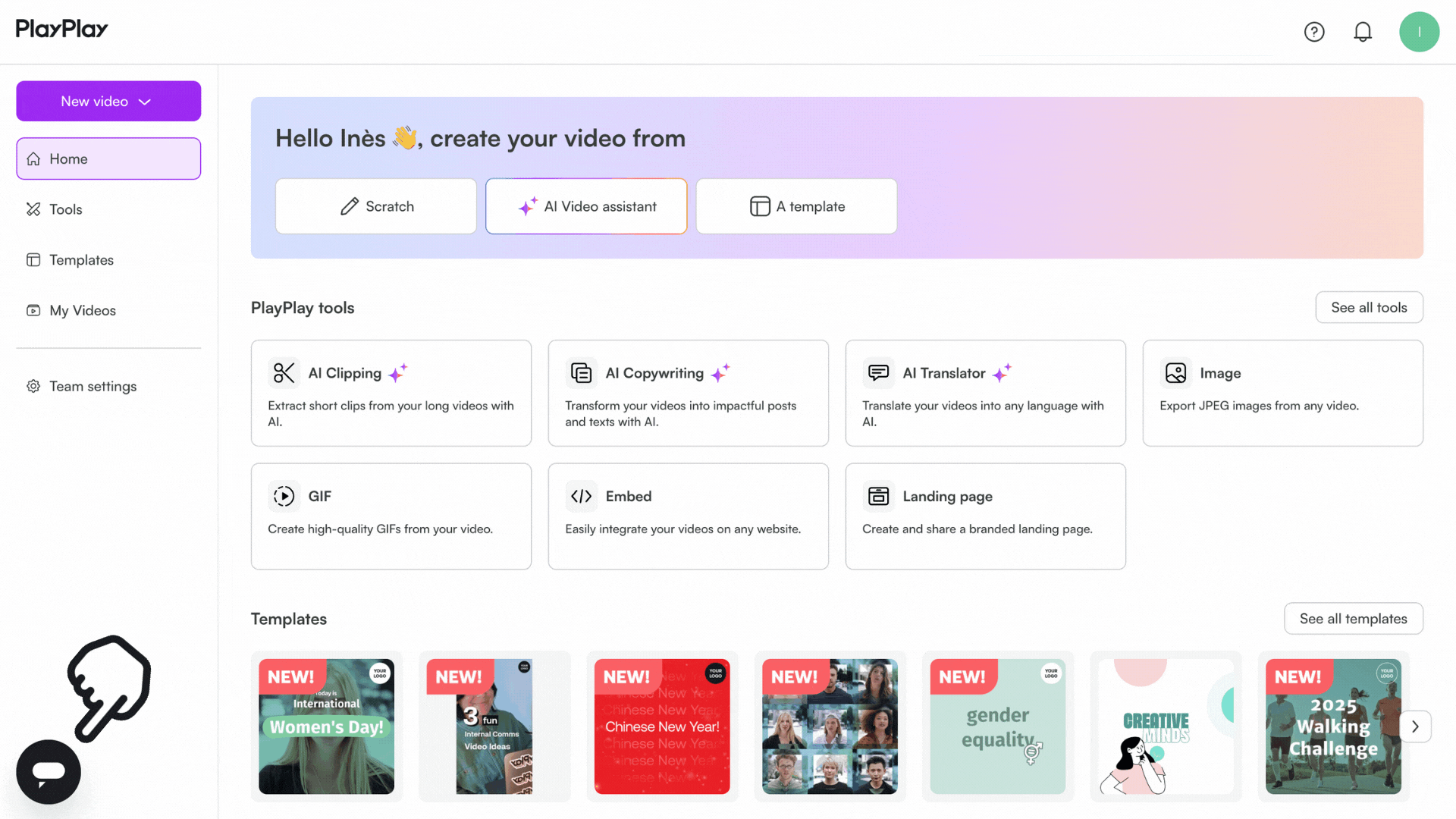
Task: Click Easily integrate your videos description text
Action: coord(682,529)
